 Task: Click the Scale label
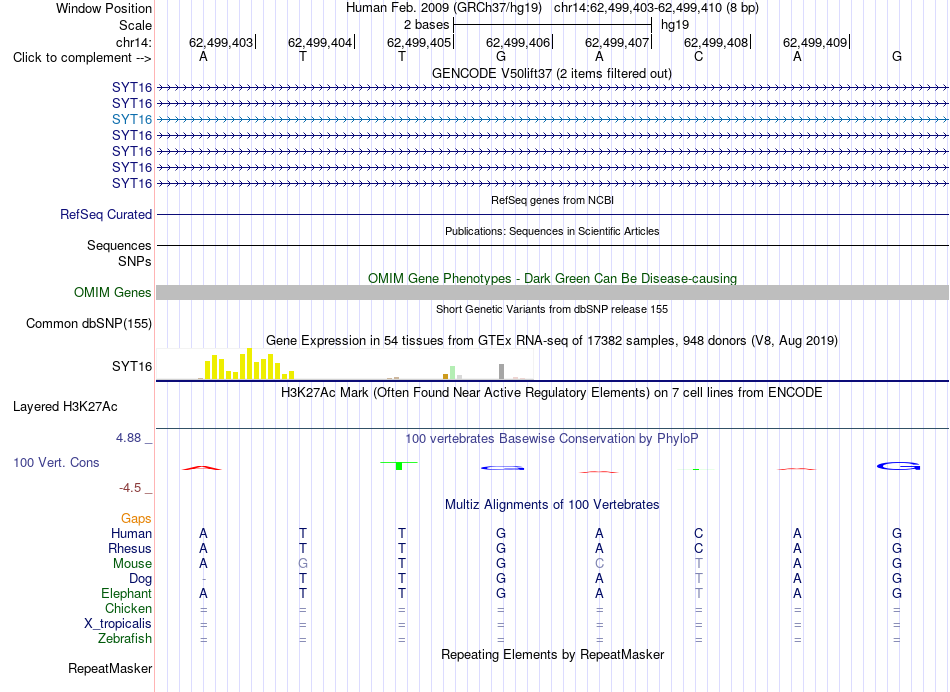135,25
